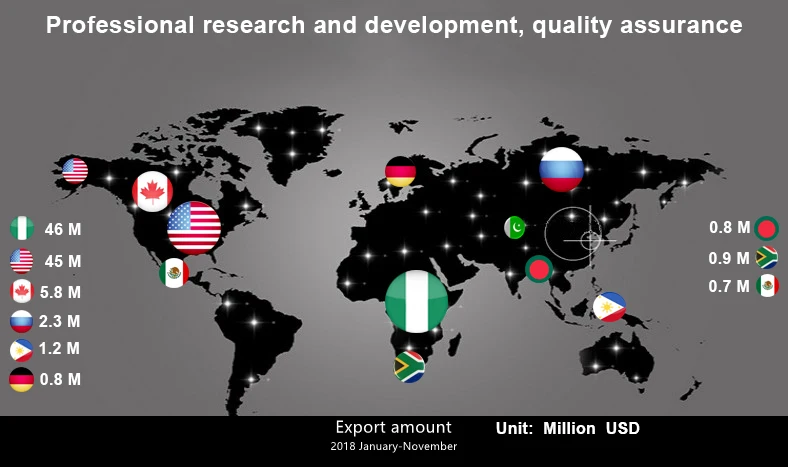
Task: Select the large US flag on the map
Action: pyautogui.click(x=194, y=228)
